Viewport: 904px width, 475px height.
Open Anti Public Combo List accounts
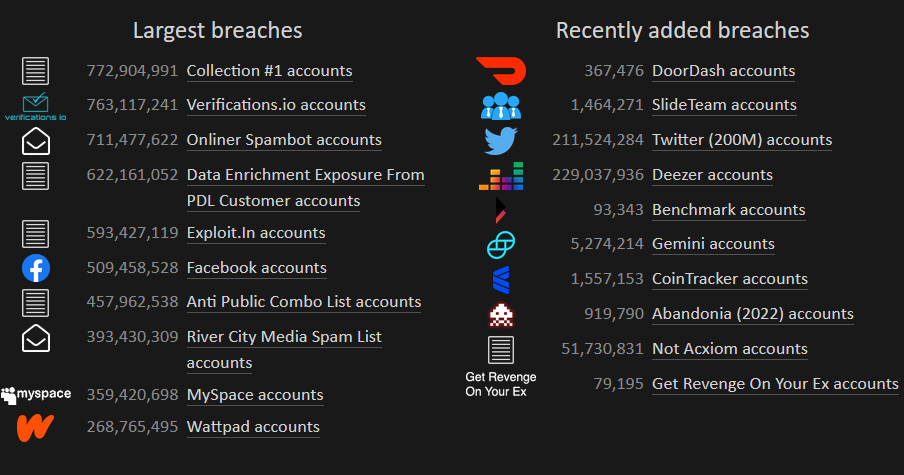point(304,302)
